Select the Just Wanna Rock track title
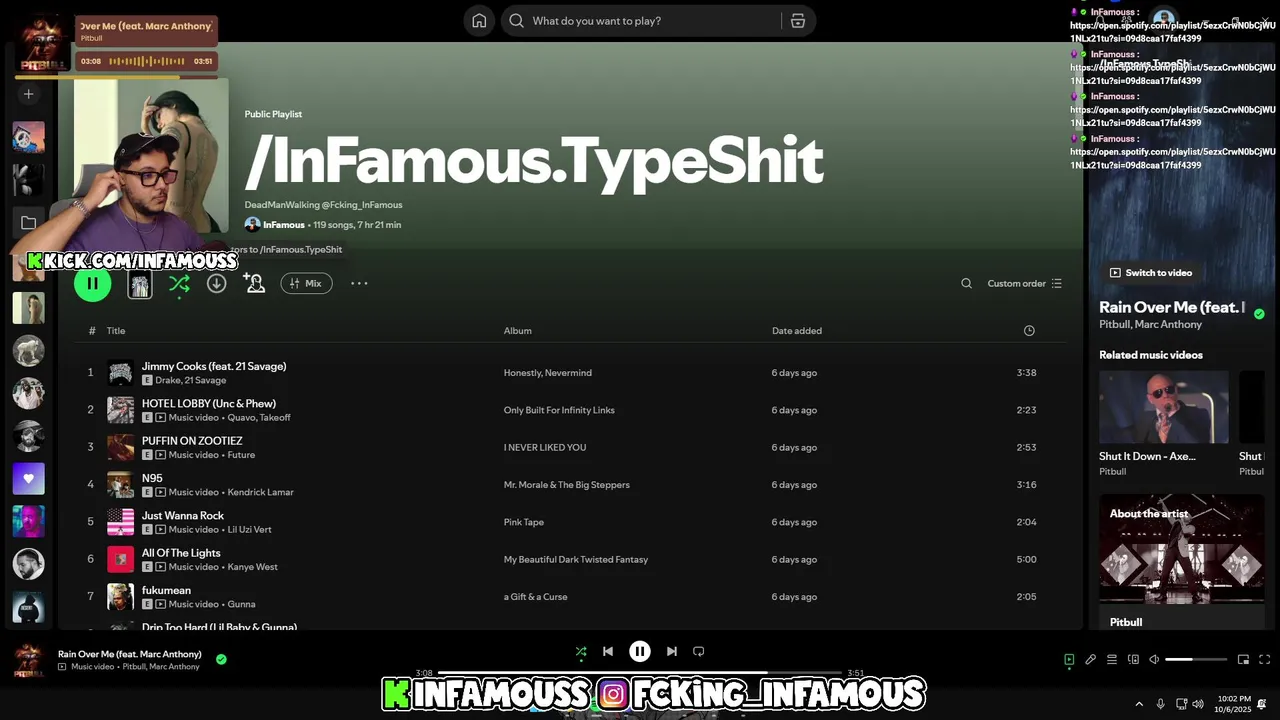This screenshot has width=1280, height=720. (183, 515)
